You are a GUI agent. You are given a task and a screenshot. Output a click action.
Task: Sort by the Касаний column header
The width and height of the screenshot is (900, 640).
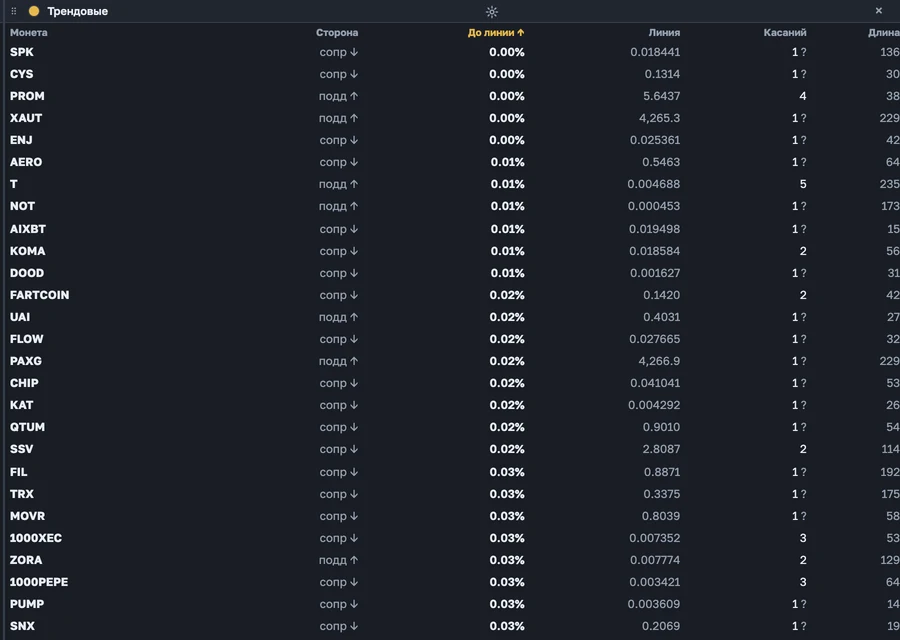point(785,33)
